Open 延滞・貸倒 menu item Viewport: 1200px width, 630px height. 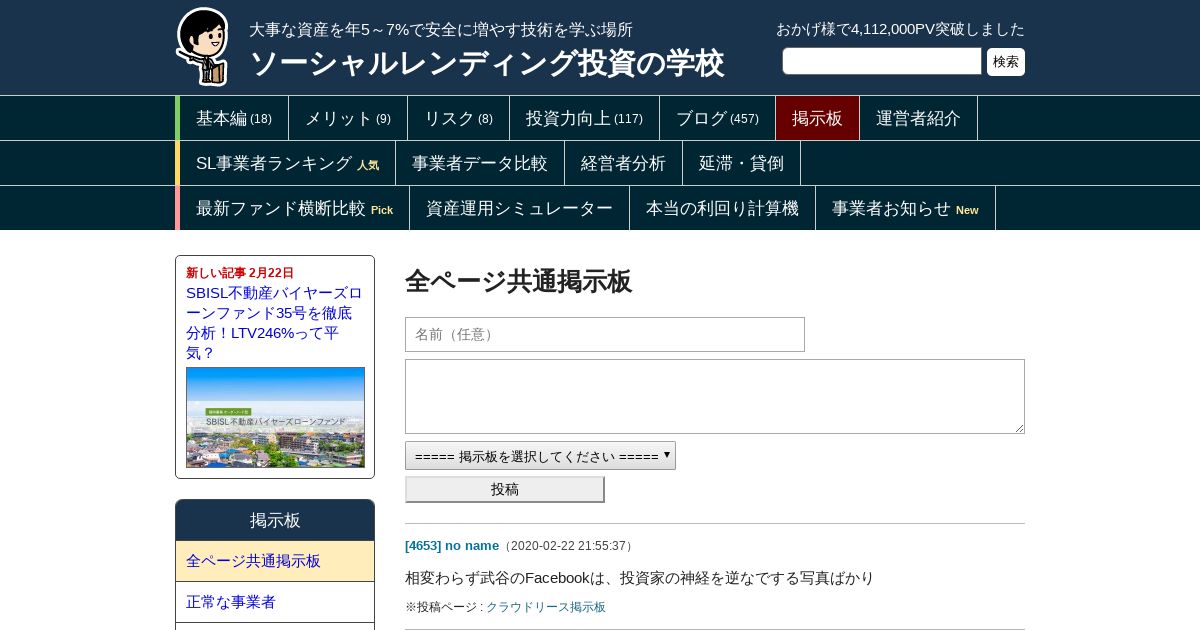pyautogui.click(x=741, y=163)
